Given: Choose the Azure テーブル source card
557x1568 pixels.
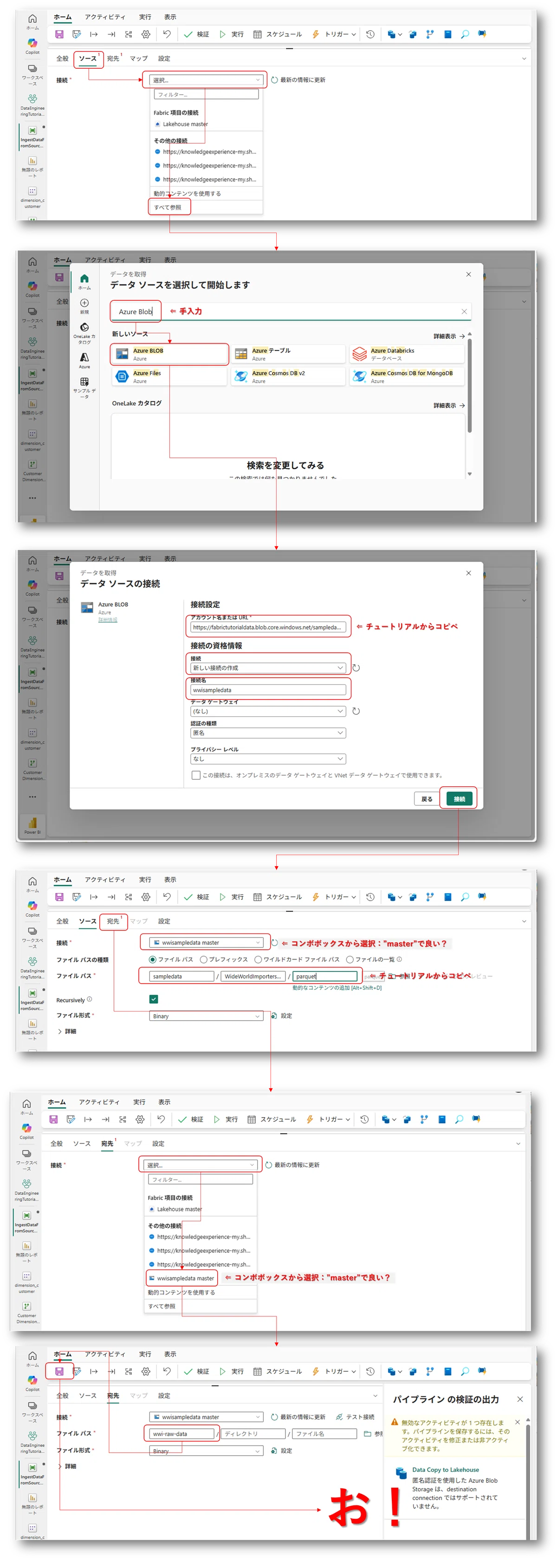Looking at the screenshot, I should click(288, 354).
